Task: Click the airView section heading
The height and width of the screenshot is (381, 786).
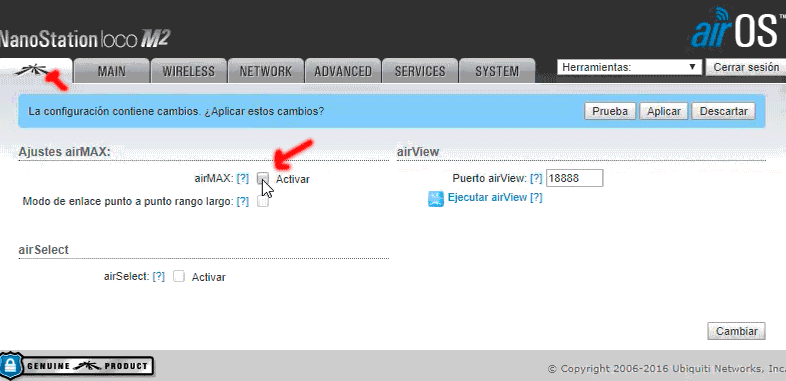Action: coord(418,152)
